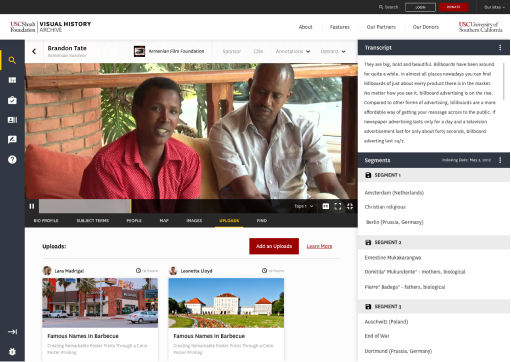Screen dimensions: 511x362
Task: Follow the Learn More link
Action: 319,246
